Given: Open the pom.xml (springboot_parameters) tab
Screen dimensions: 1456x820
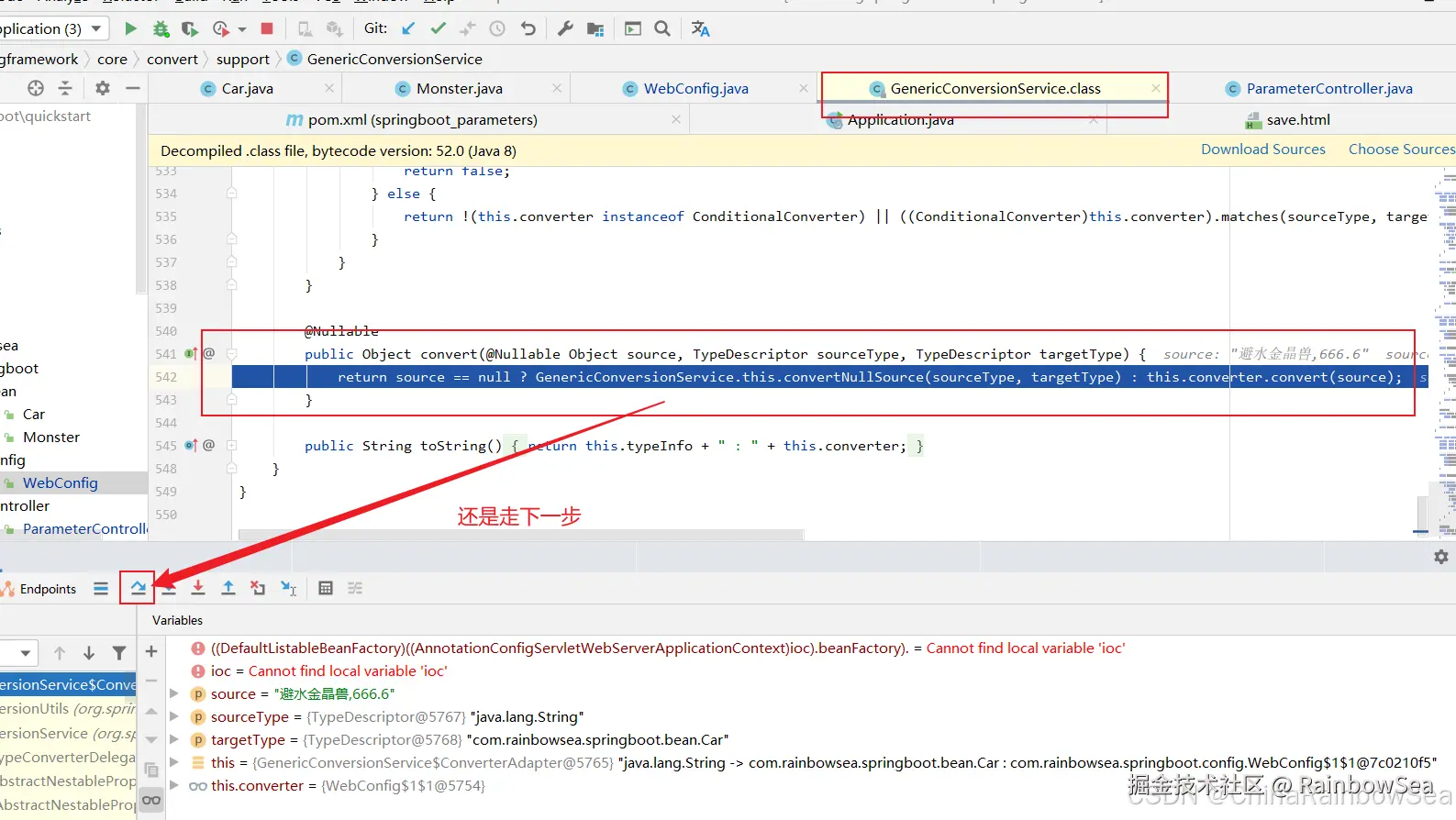Looking at the screenshot, I should click(x=422, y=119).
